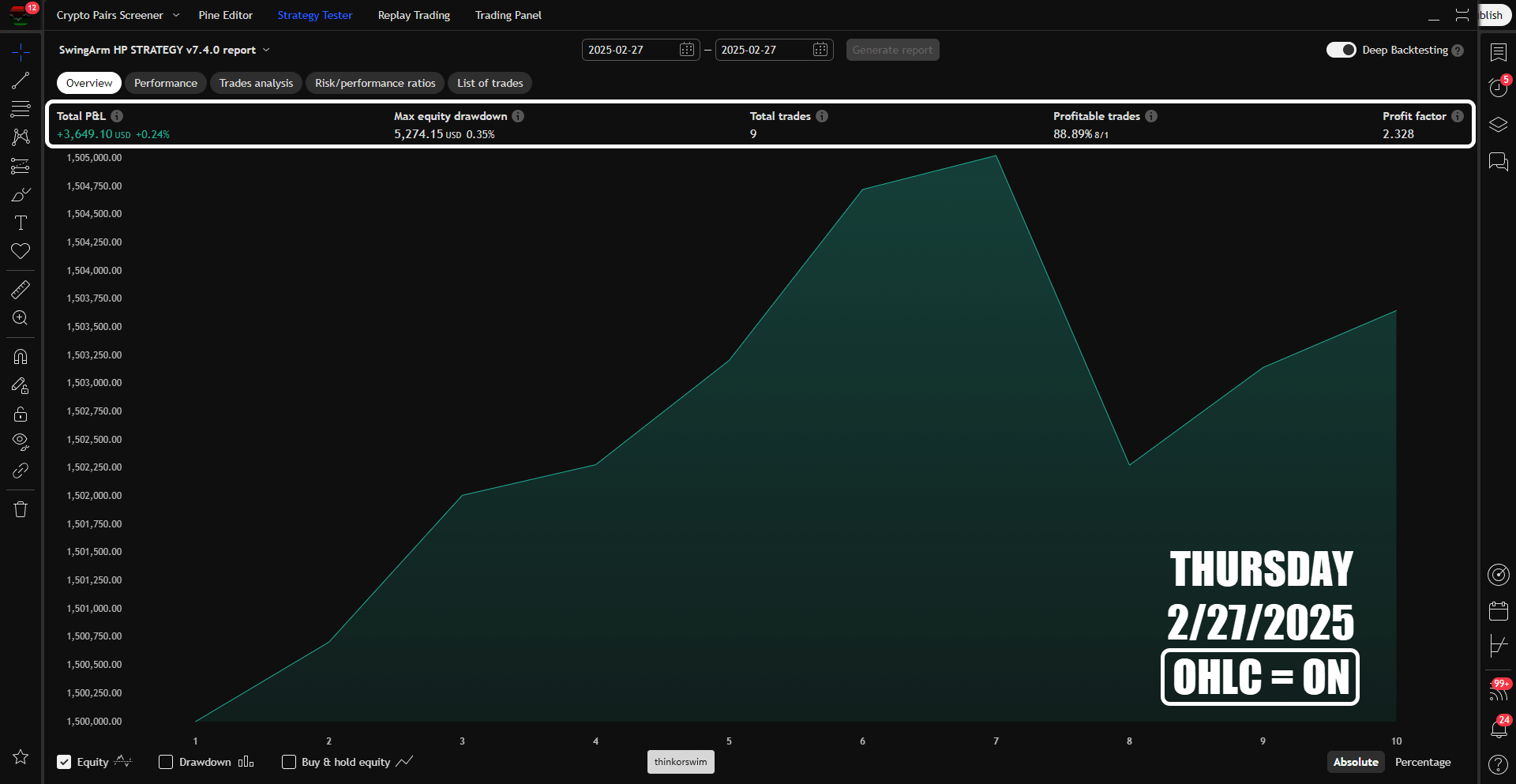The height and width of the screenshot is (784, 1516).
Task: Select the trend line drawing tool
Action: tap(21, 81)
